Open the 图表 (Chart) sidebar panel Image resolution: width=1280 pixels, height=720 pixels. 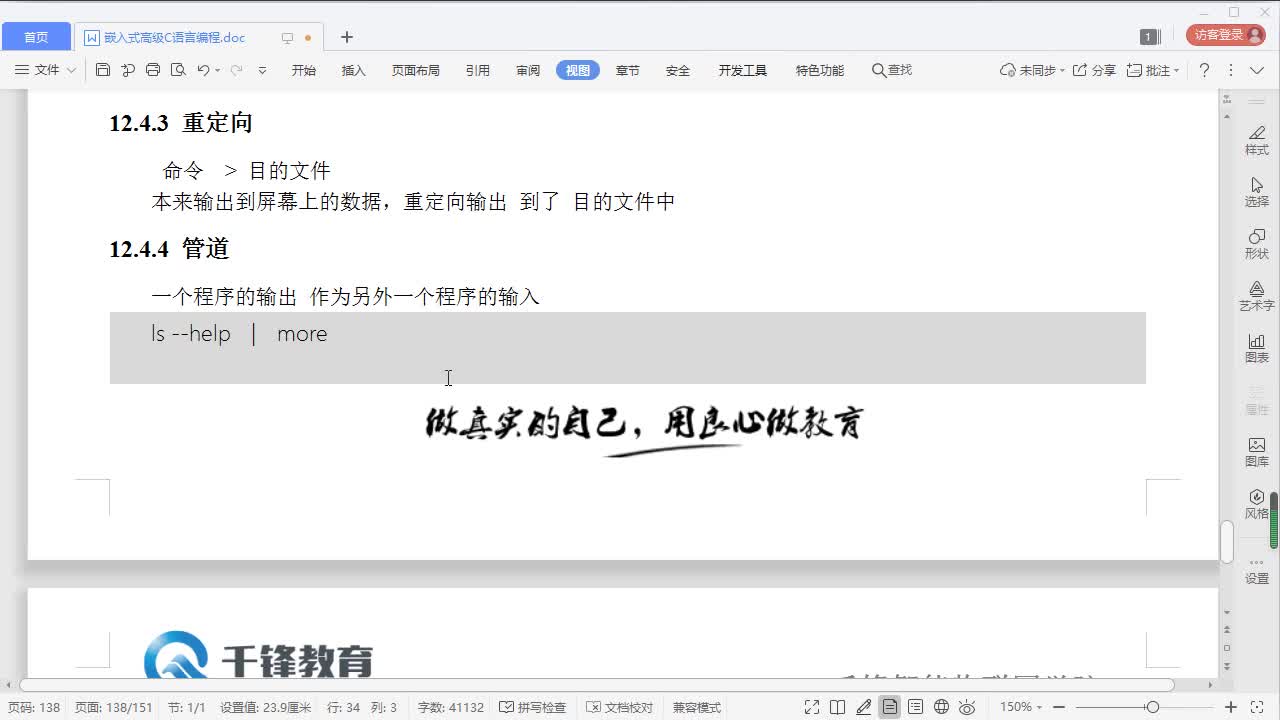1257,348
